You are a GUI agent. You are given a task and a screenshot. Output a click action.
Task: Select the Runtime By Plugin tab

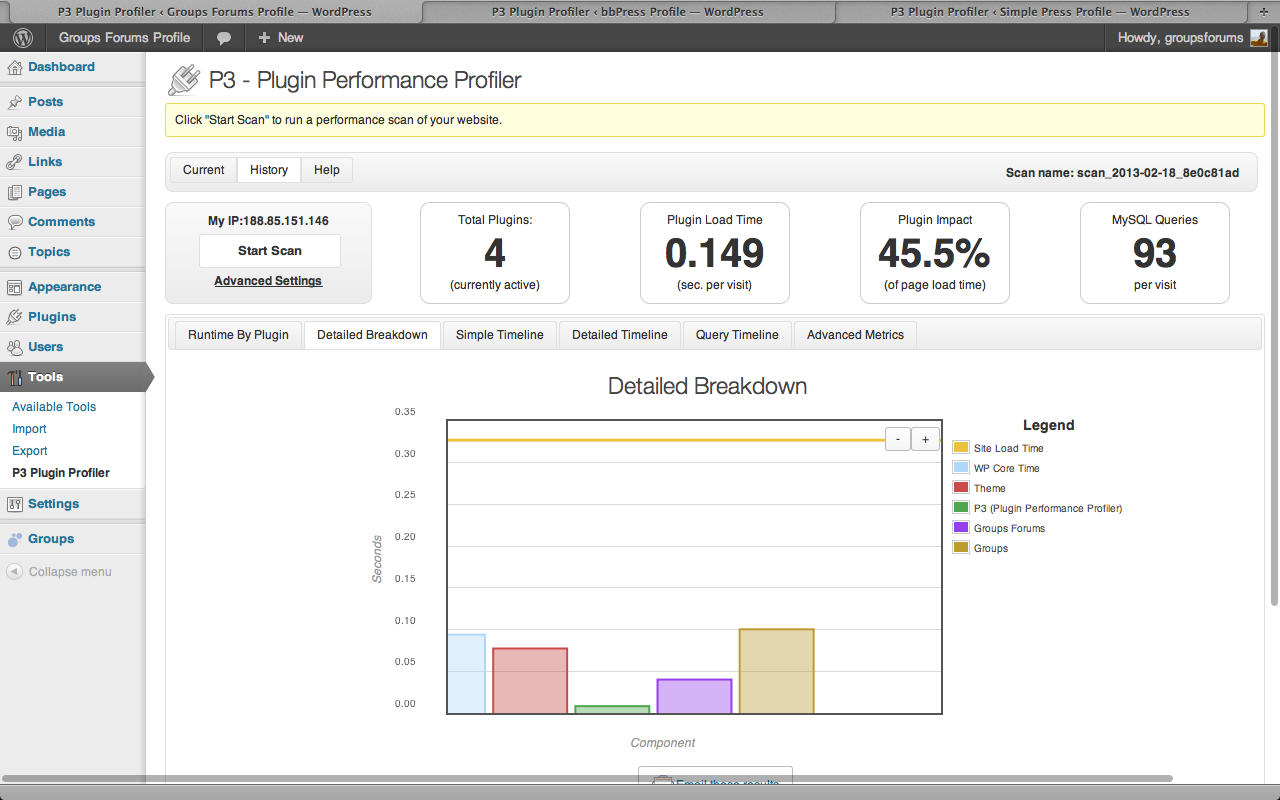(238, 335)
